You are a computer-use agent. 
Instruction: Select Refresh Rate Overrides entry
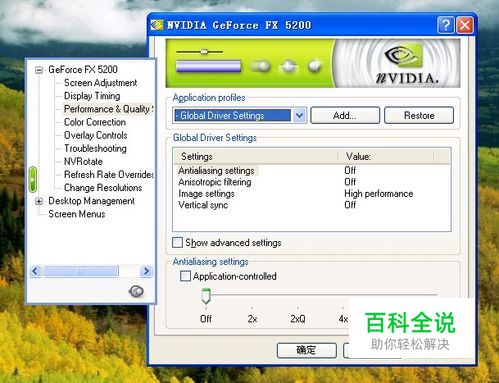coord(108,175)
